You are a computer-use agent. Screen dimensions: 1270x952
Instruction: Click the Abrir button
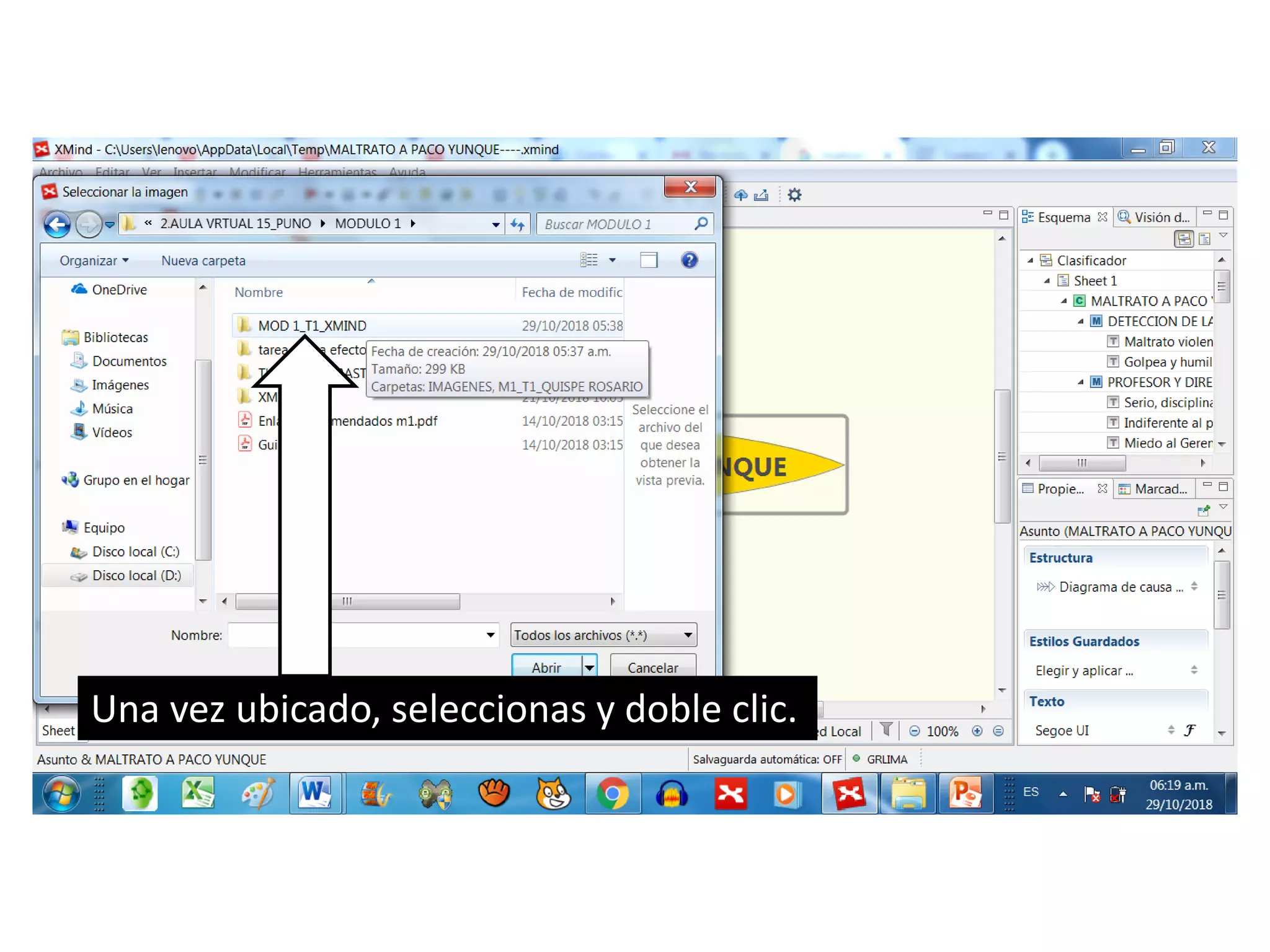coord(546,668)
